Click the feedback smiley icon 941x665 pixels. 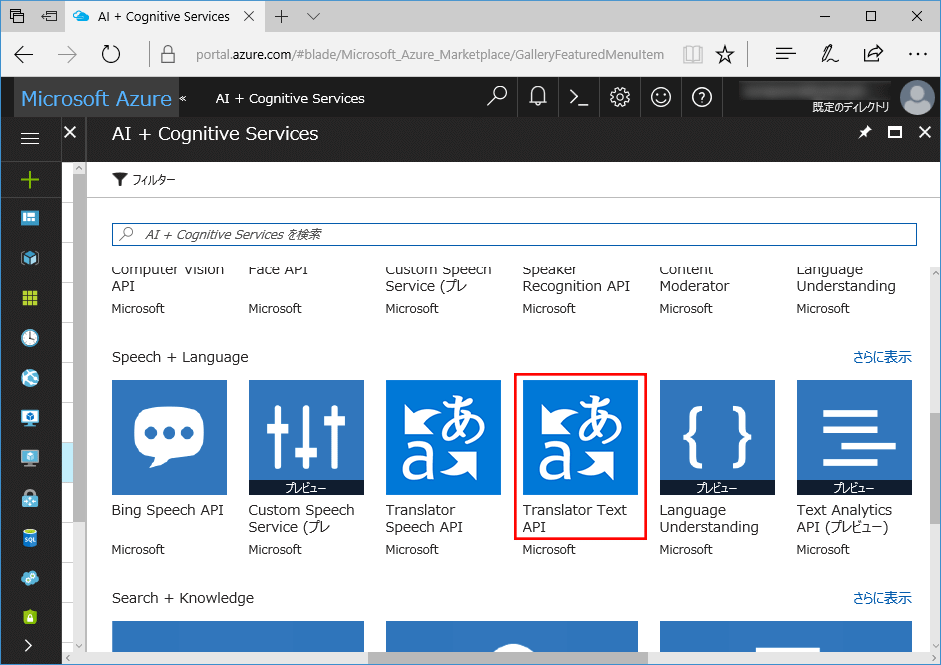point(661,97)
